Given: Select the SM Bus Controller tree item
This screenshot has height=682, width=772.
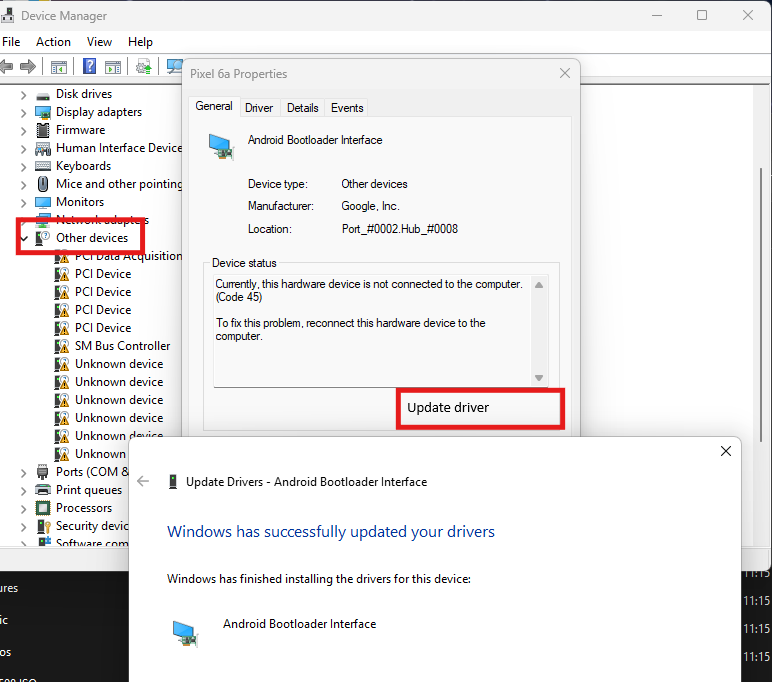Looking at the screenshot, I should click(x=122, y=346).
